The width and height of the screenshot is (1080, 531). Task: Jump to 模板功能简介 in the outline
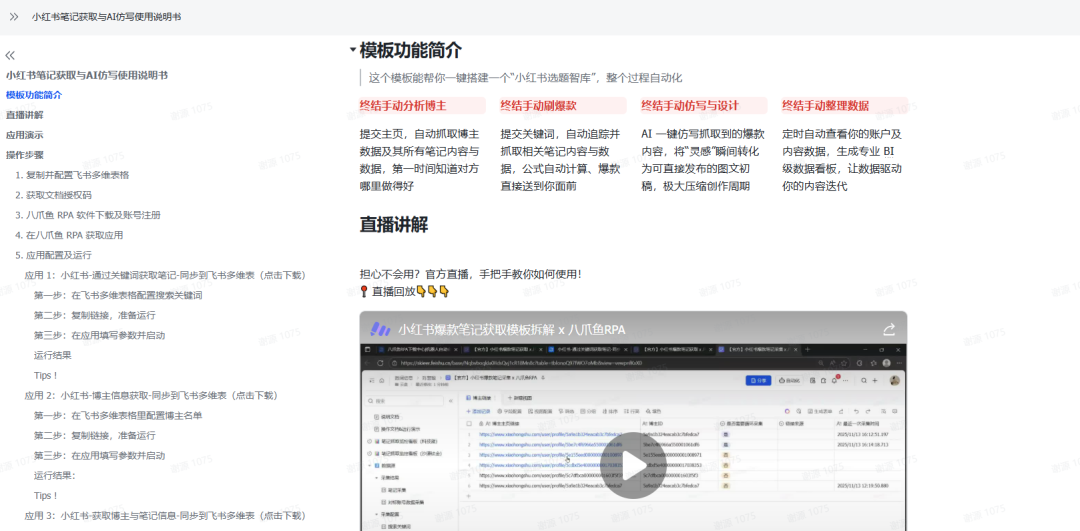click(x=34, y=95)
